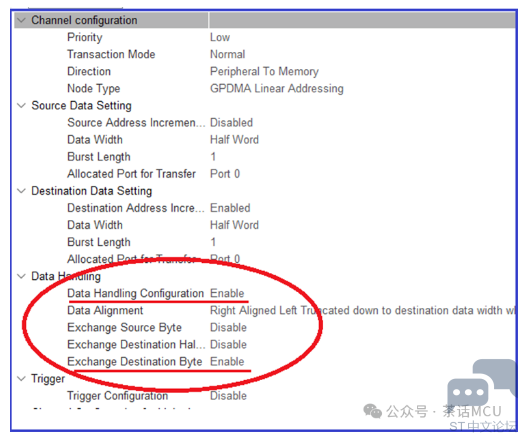
Task: Select the Transaction Mode row label
Action: (111, 54)
